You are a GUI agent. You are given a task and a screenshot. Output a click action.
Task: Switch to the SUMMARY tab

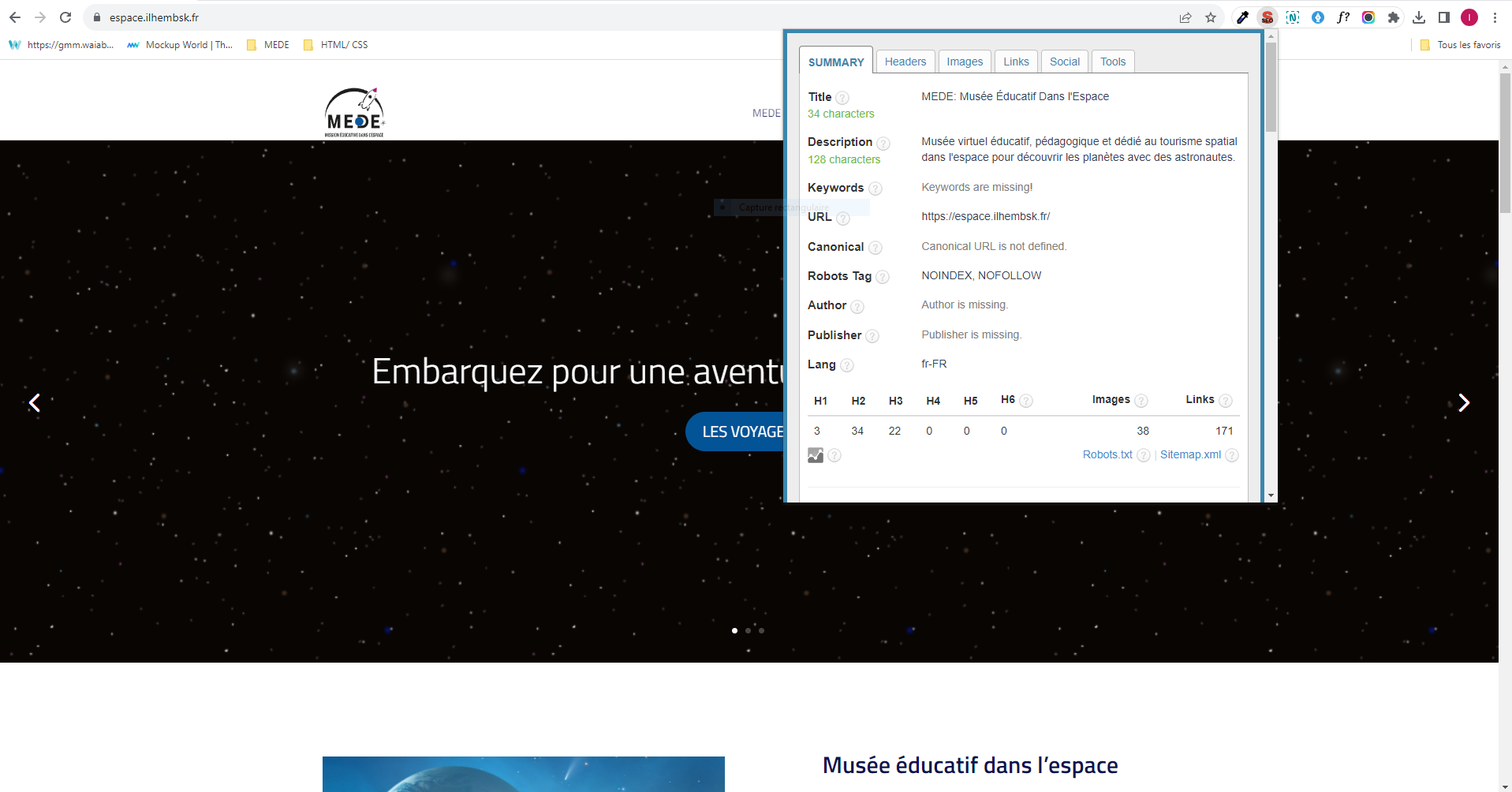coord(836,62)
